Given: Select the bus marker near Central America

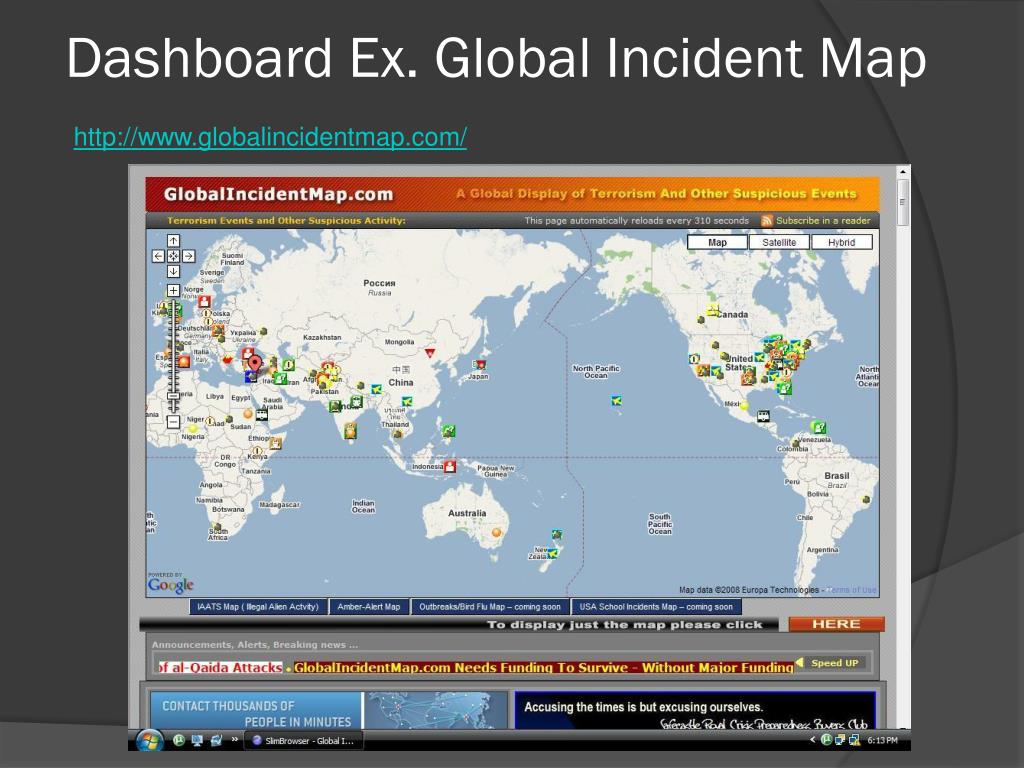Looking at the screenshot, I should pos(763,416).
